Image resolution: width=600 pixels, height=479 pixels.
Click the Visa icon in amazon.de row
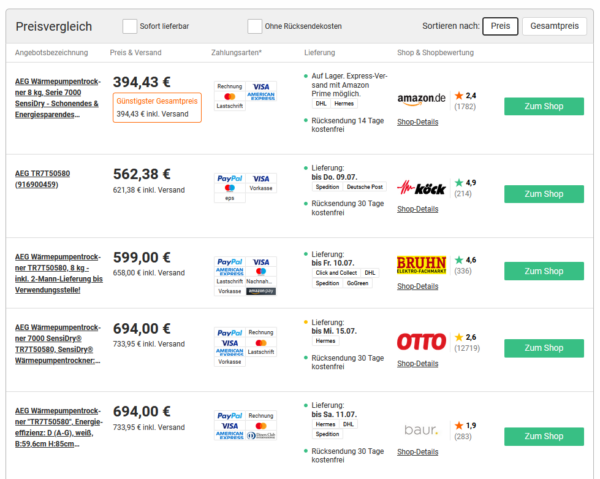pos(261,87)
